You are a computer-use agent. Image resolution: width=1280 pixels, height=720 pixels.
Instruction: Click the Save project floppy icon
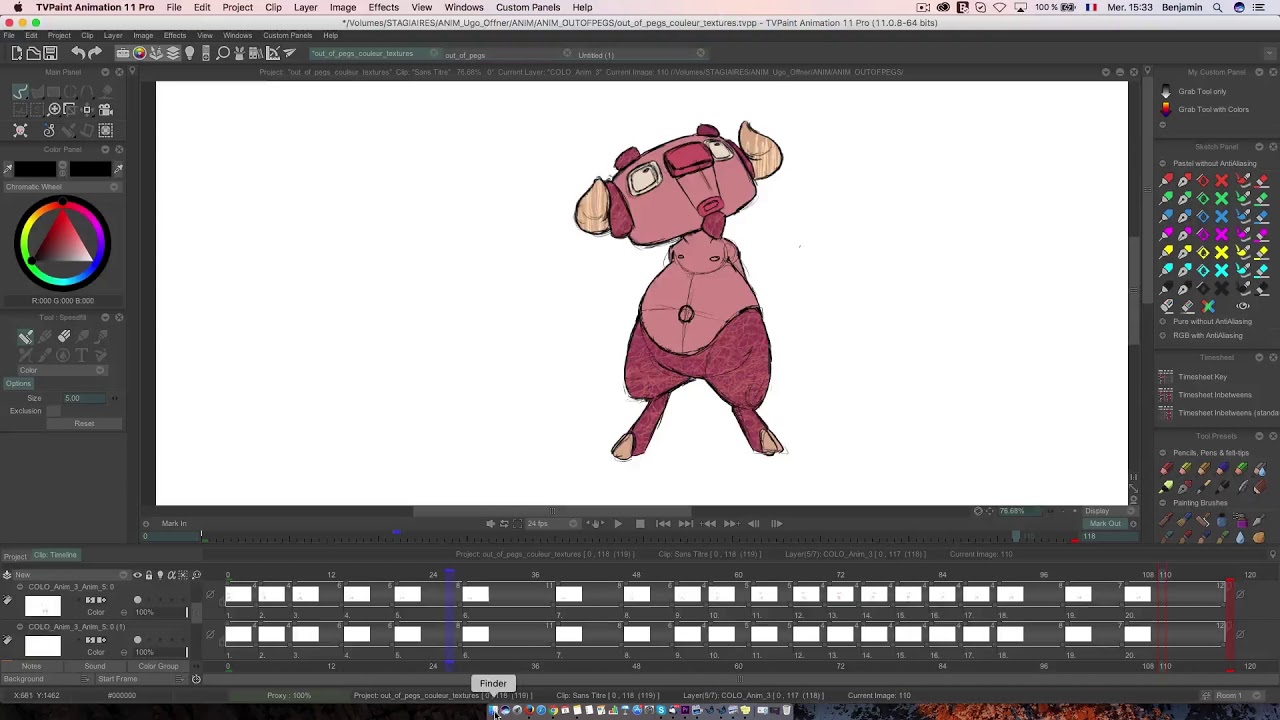coord(51,53)
